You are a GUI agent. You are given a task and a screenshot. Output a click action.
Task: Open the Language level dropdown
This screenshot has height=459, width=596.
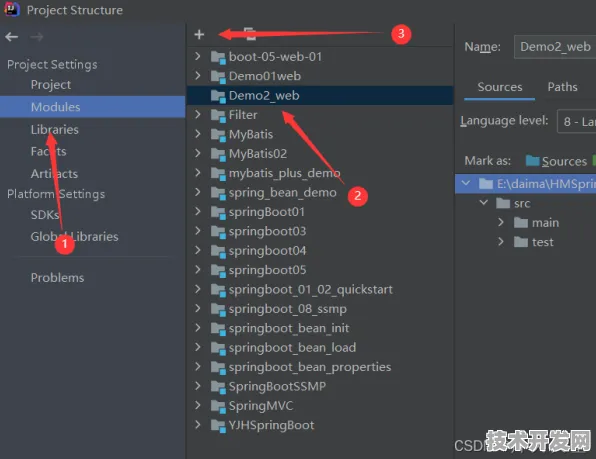(x=576, y=121)
